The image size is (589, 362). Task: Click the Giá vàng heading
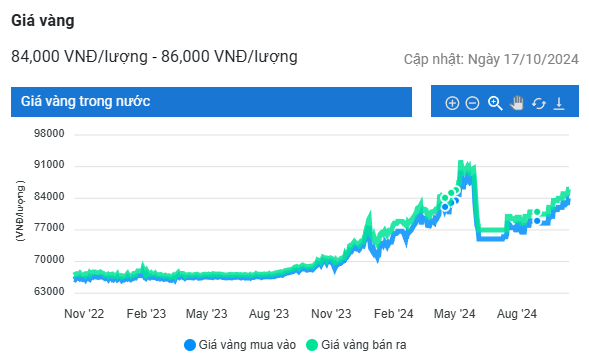click(x=43, y=20)
